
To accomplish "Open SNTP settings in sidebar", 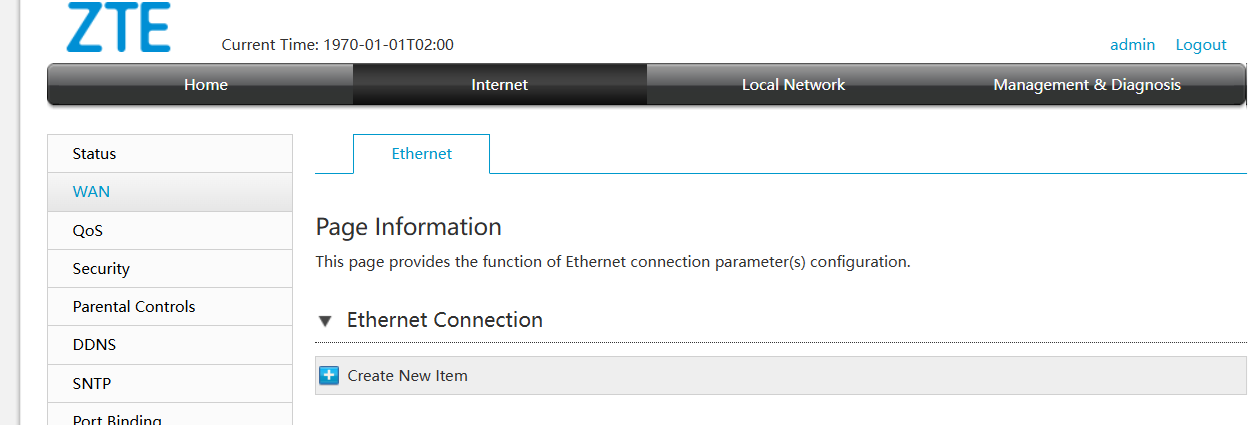I will 92,384.
